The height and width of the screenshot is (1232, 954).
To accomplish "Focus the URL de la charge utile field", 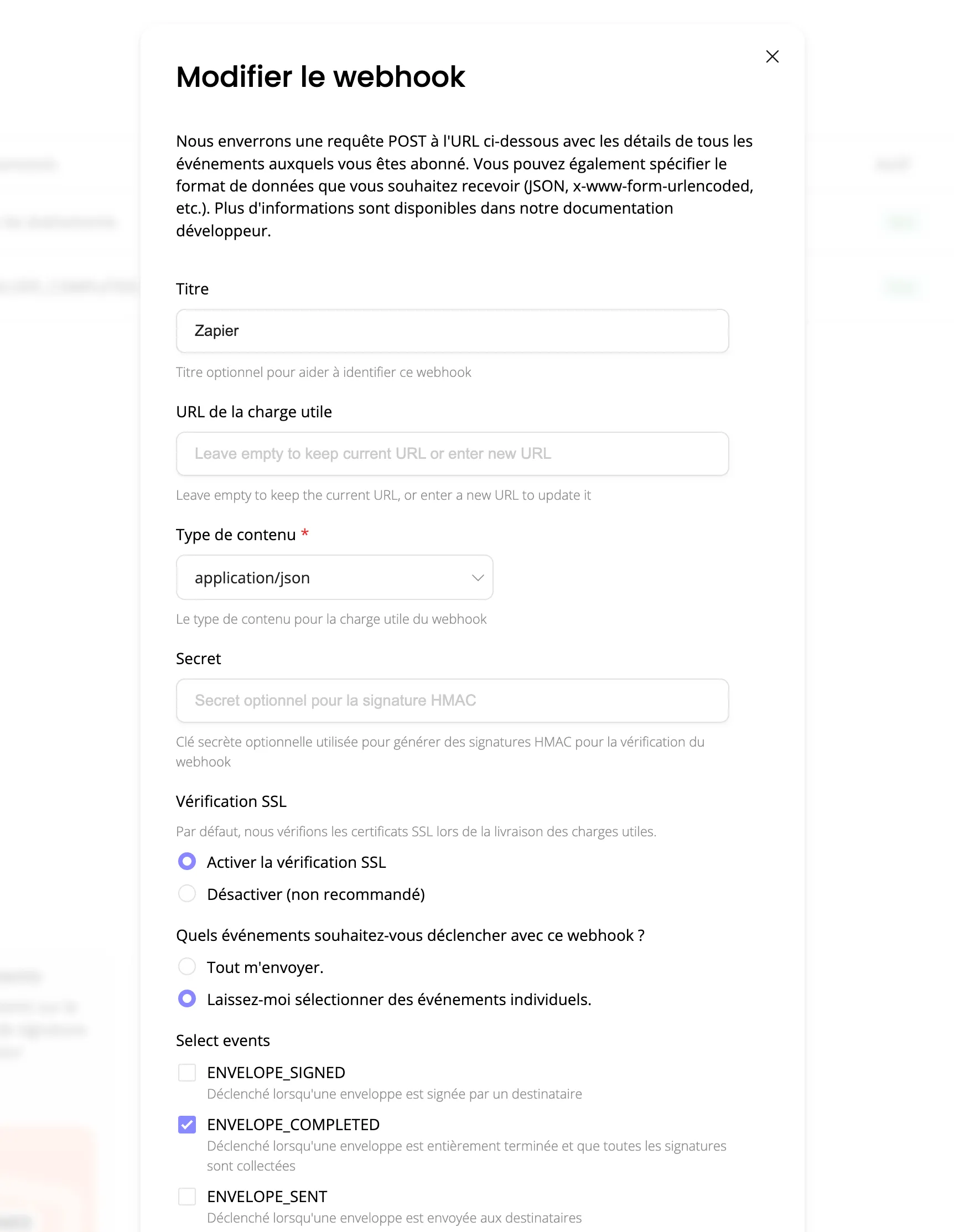I will coord(452,453).
